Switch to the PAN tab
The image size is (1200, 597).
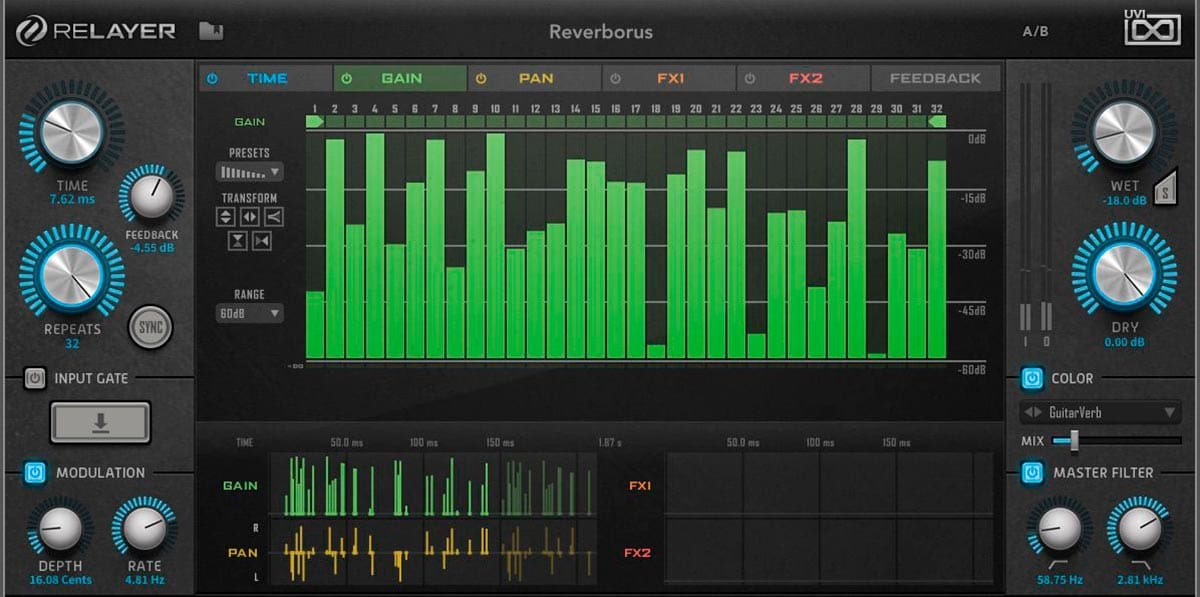coord(535,78)
